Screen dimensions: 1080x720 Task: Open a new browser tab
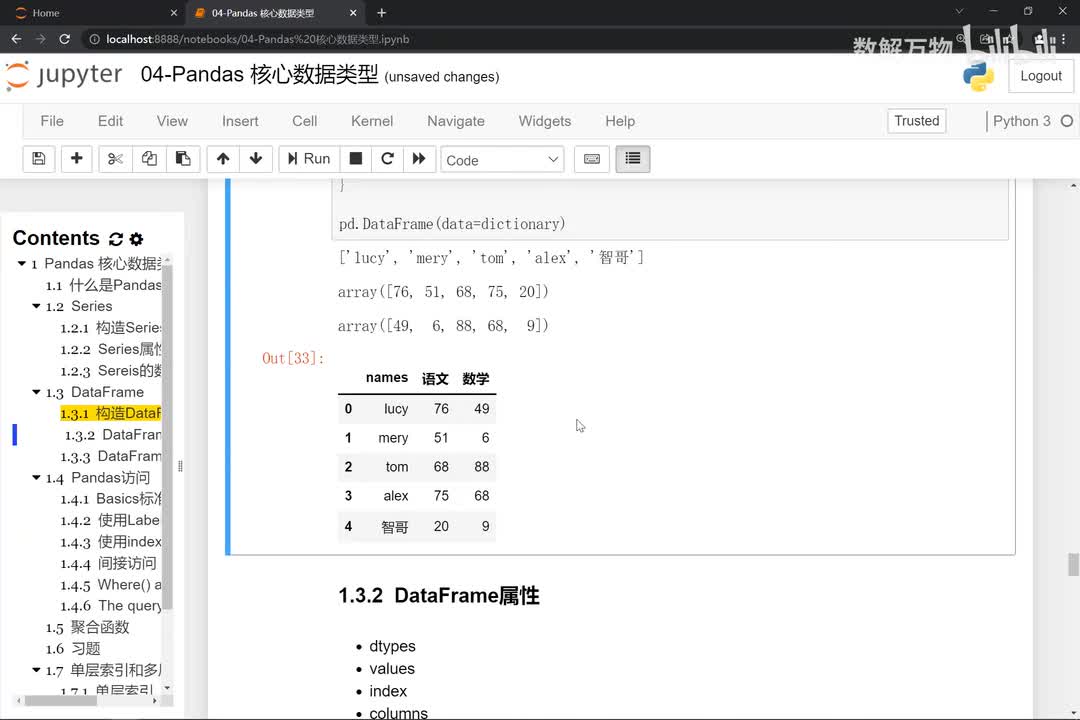382,13
